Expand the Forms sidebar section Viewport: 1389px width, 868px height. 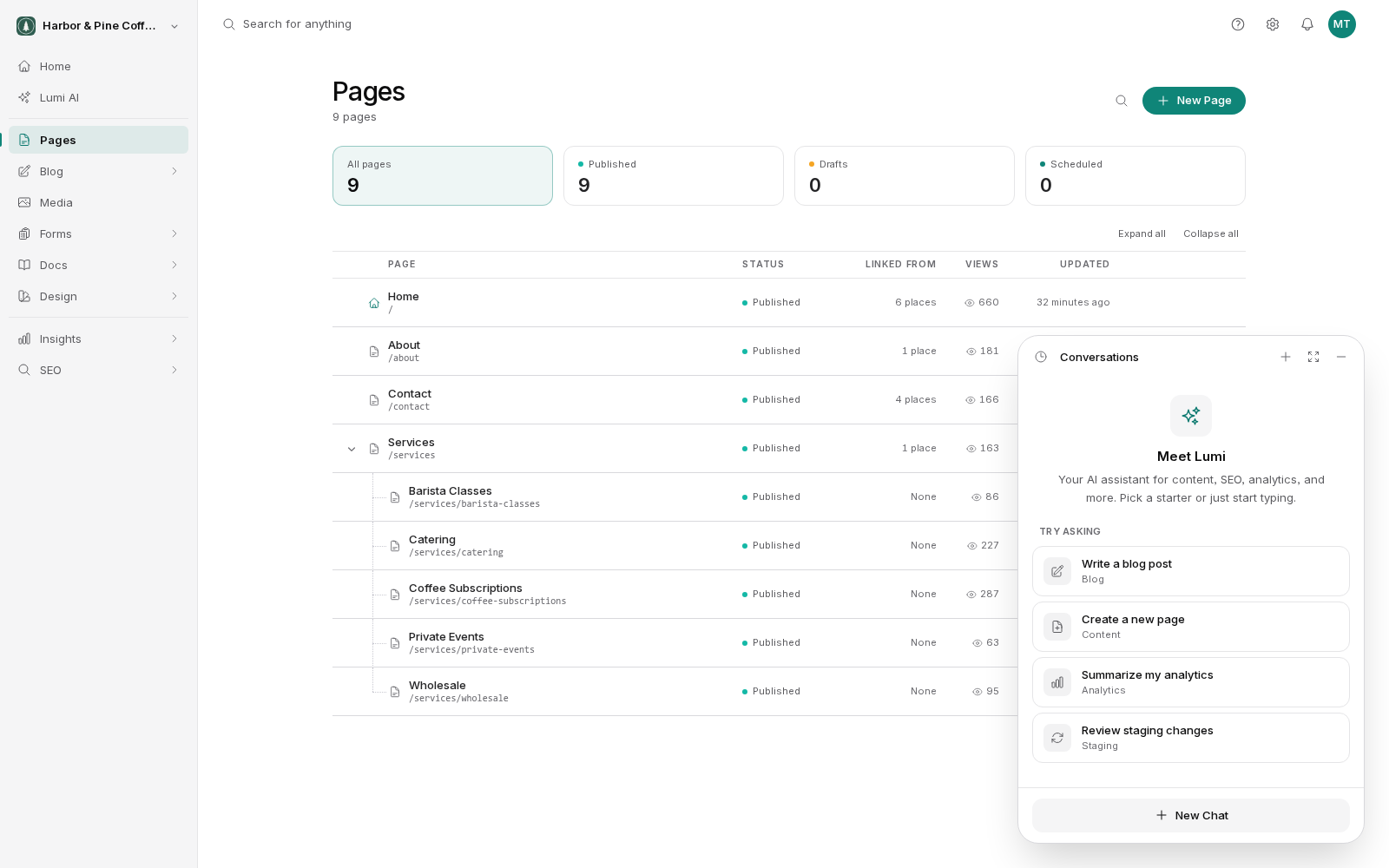[x=174, y=233]
